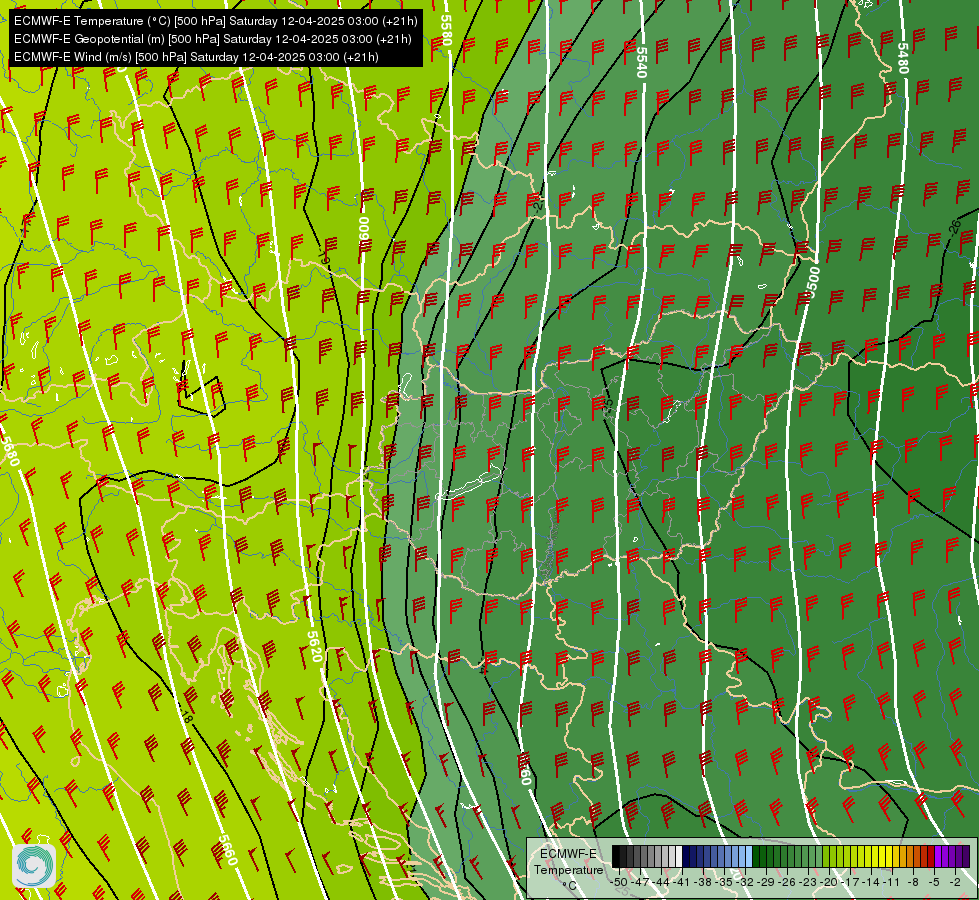The width and height of the screenshot is (979, 900).
Task: Click the -8 tick label on colorbar
Action: 913,882
